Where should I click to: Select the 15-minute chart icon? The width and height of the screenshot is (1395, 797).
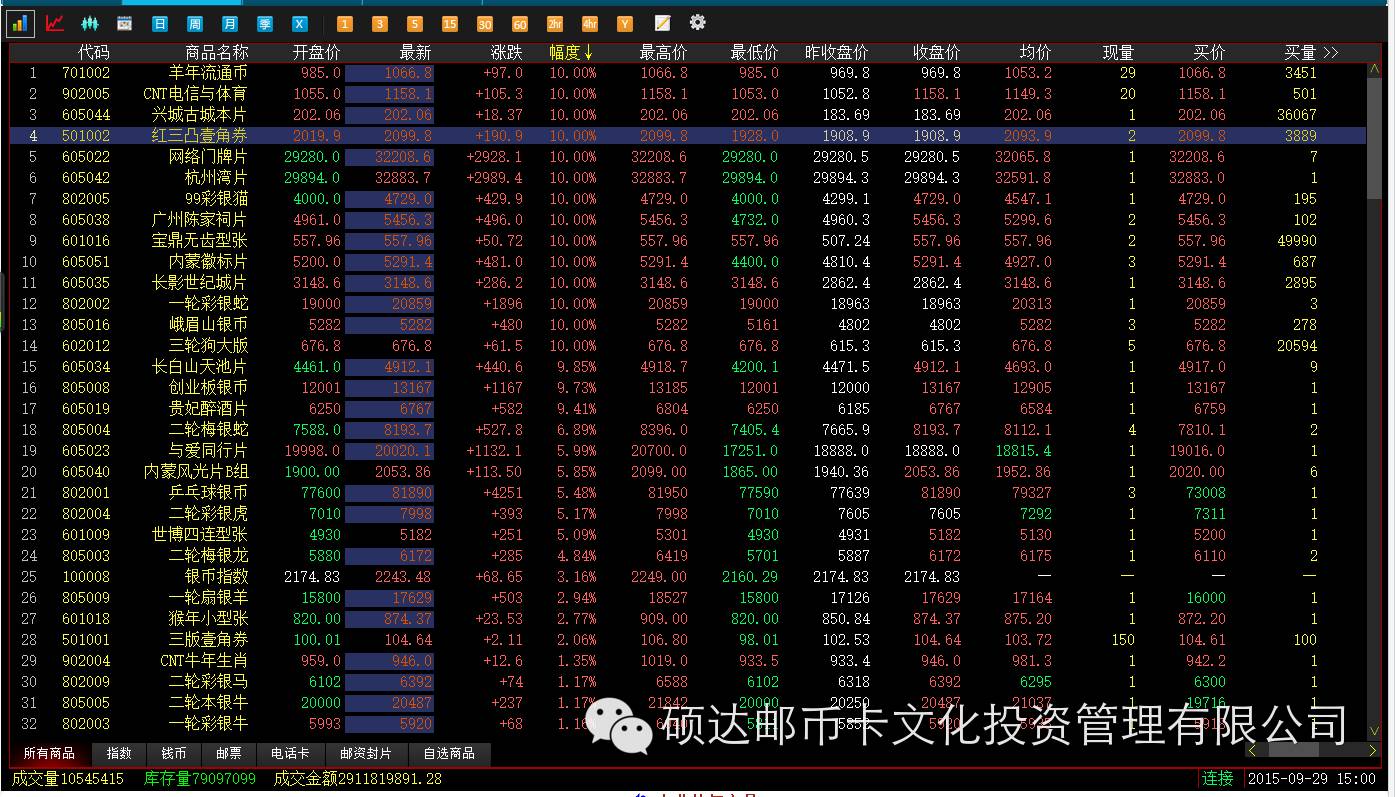(x=450, y=23)
